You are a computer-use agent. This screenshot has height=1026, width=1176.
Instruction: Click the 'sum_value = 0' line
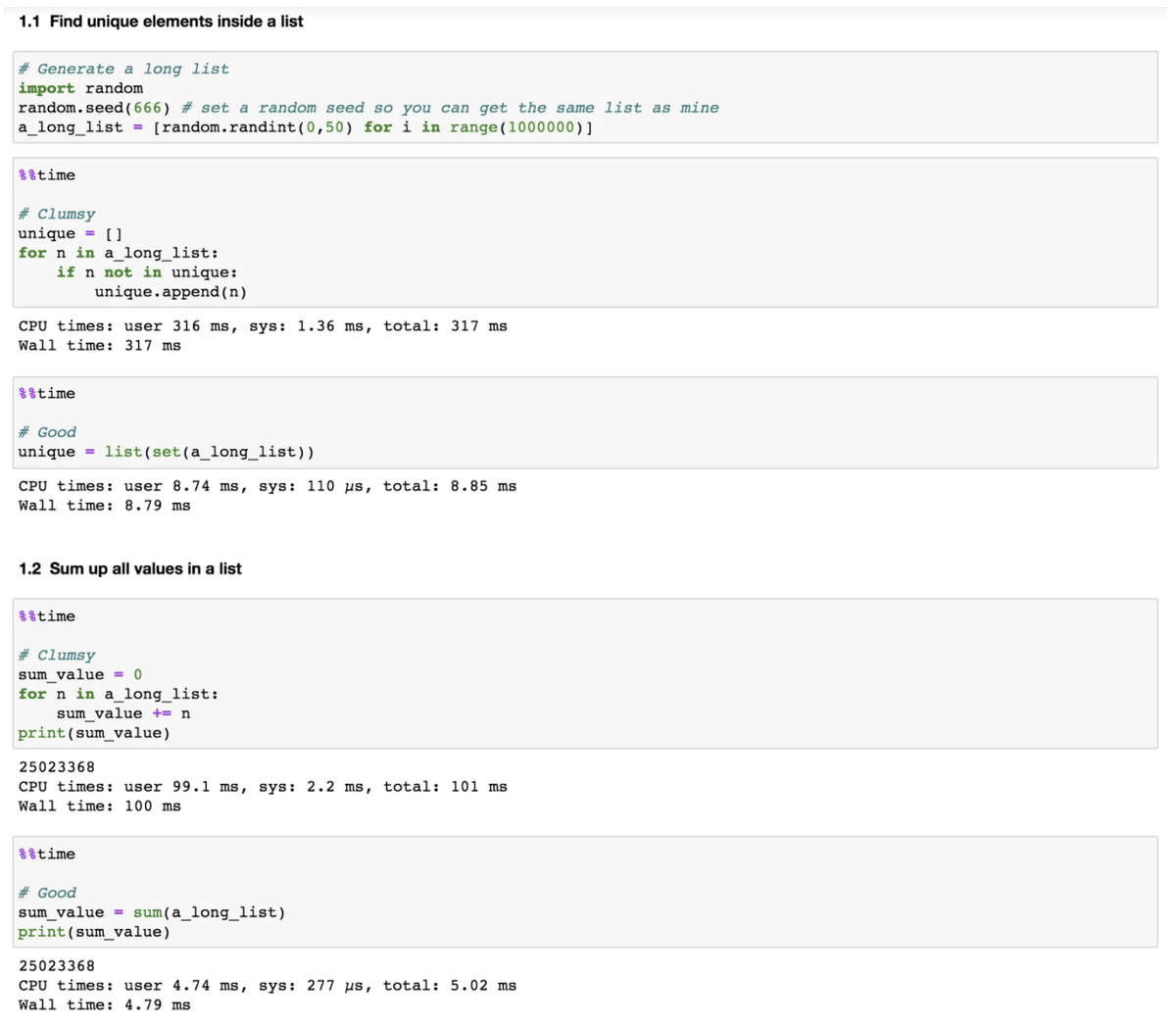coord(80,674)
